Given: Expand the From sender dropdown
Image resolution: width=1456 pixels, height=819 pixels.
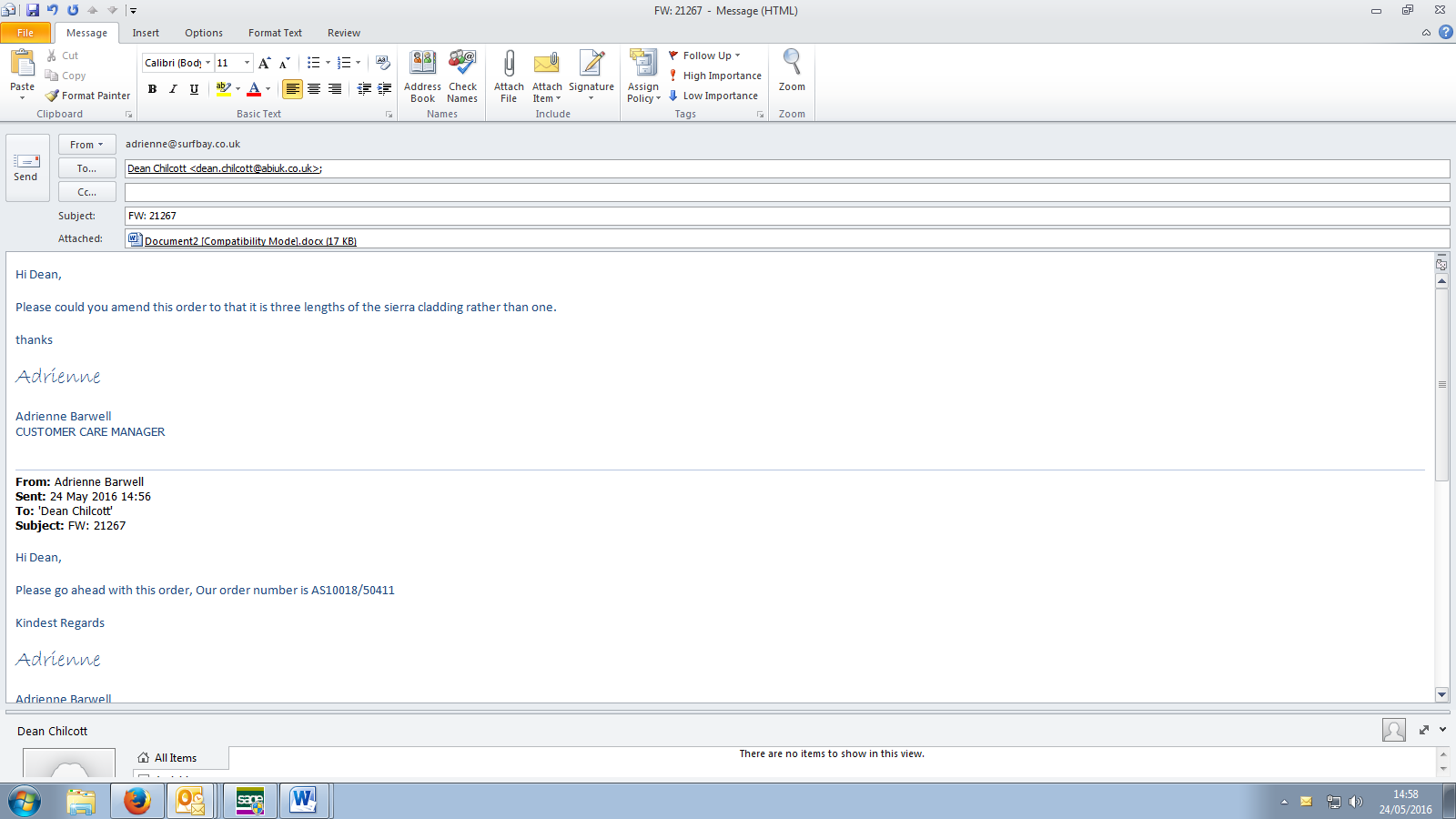Looking at the screenshot, I should coord(86,145).
